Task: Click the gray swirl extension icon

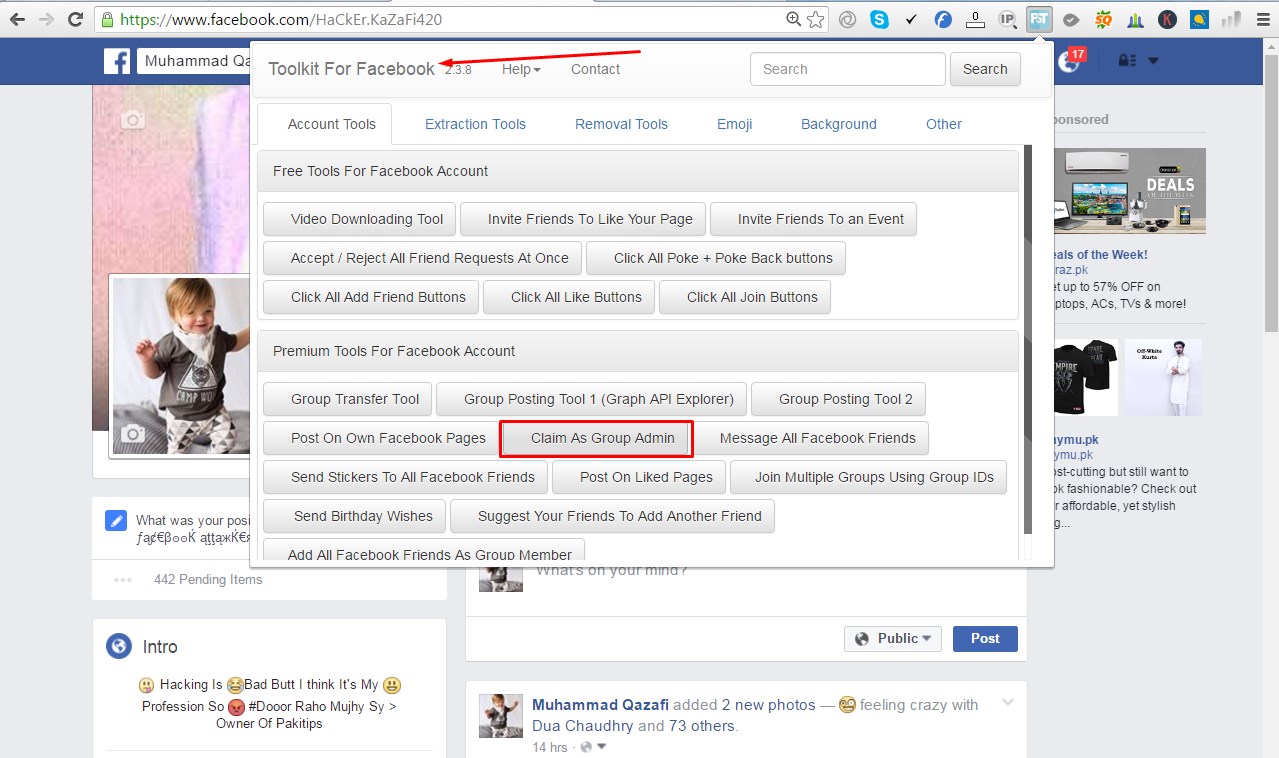Action: click(847, 19)
